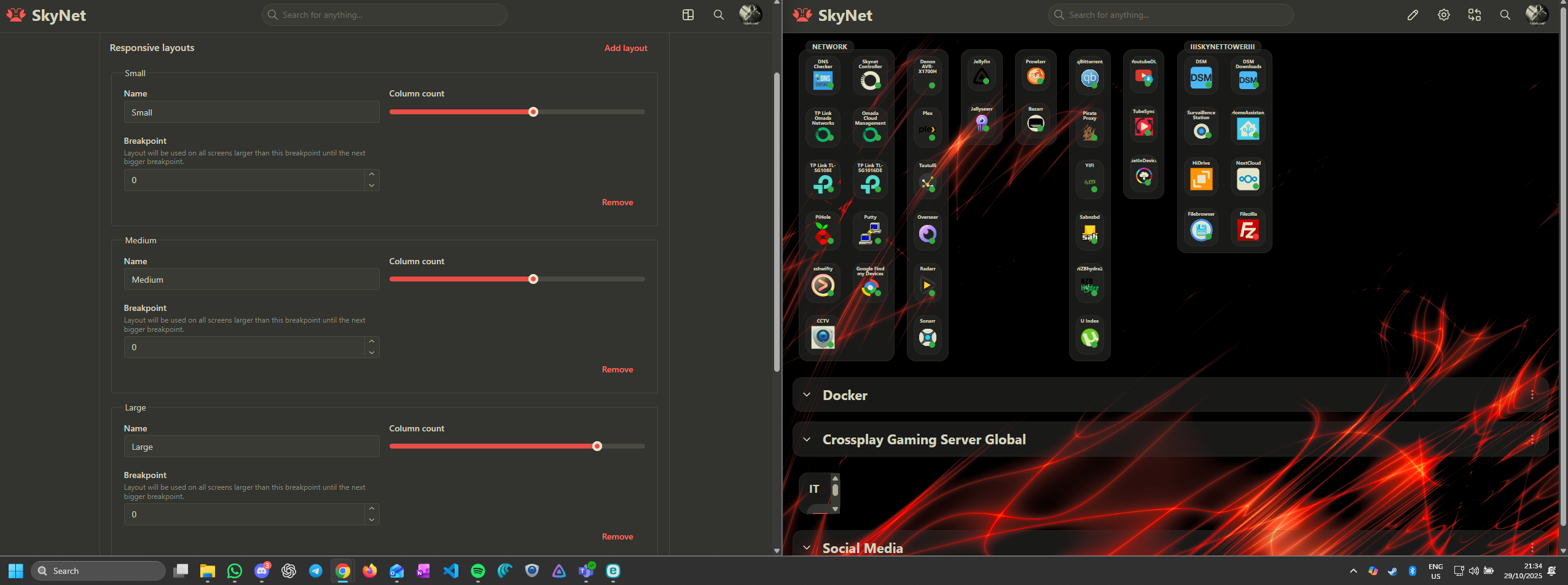Open the sshwifty app tile
The height and width of the screenshot is (585, 1568).
point(823,283)
